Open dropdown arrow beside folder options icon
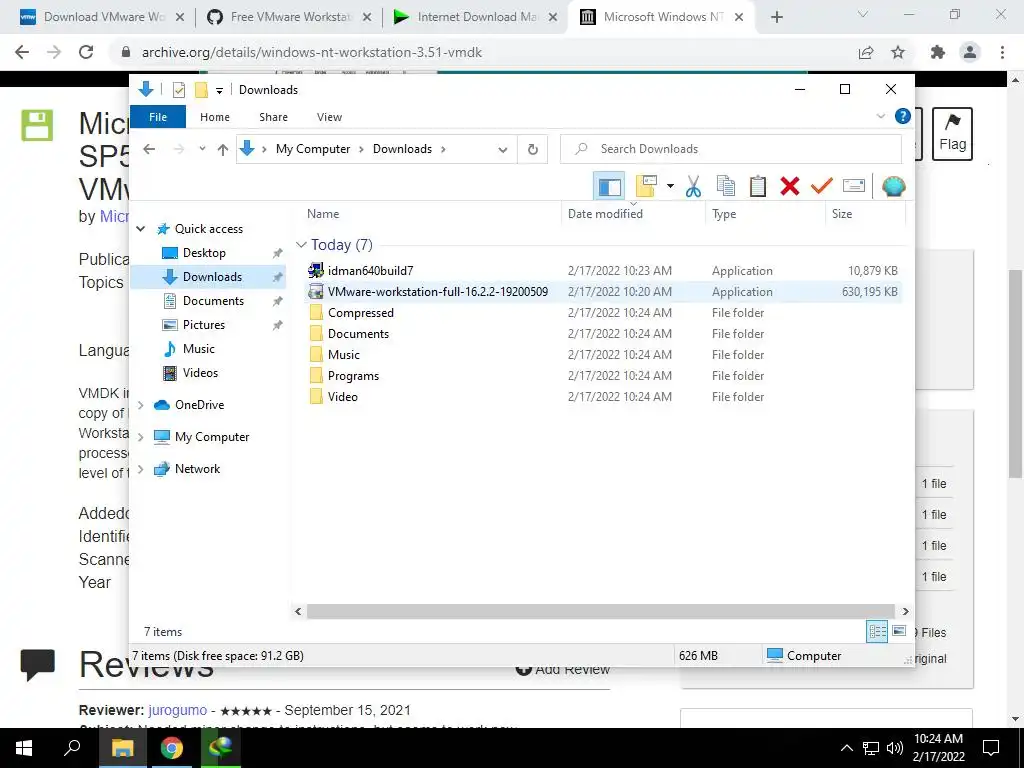Screen dimensions: 1024x768 (670, 187)
